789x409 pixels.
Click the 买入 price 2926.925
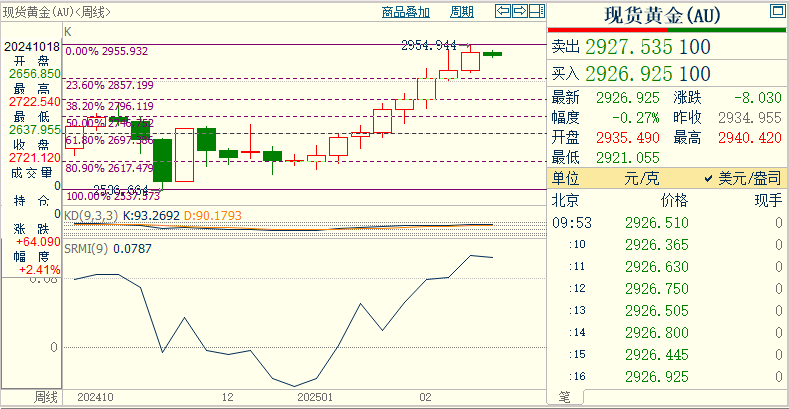coord(629,74)
